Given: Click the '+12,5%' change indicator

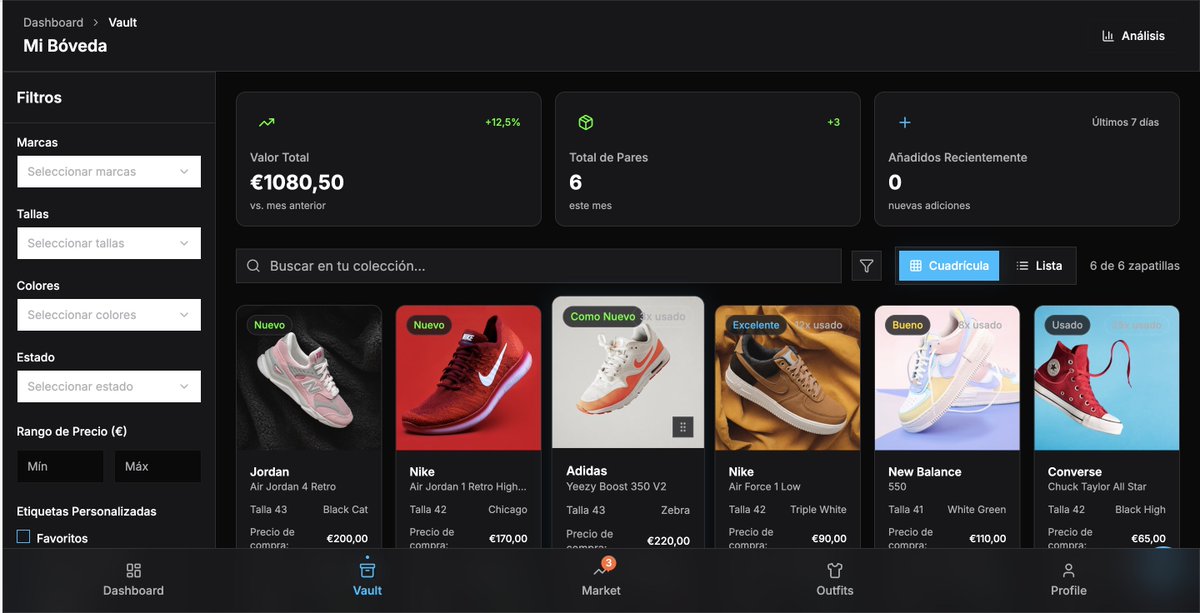Looking at the screenshot, I should coord(503,122).
